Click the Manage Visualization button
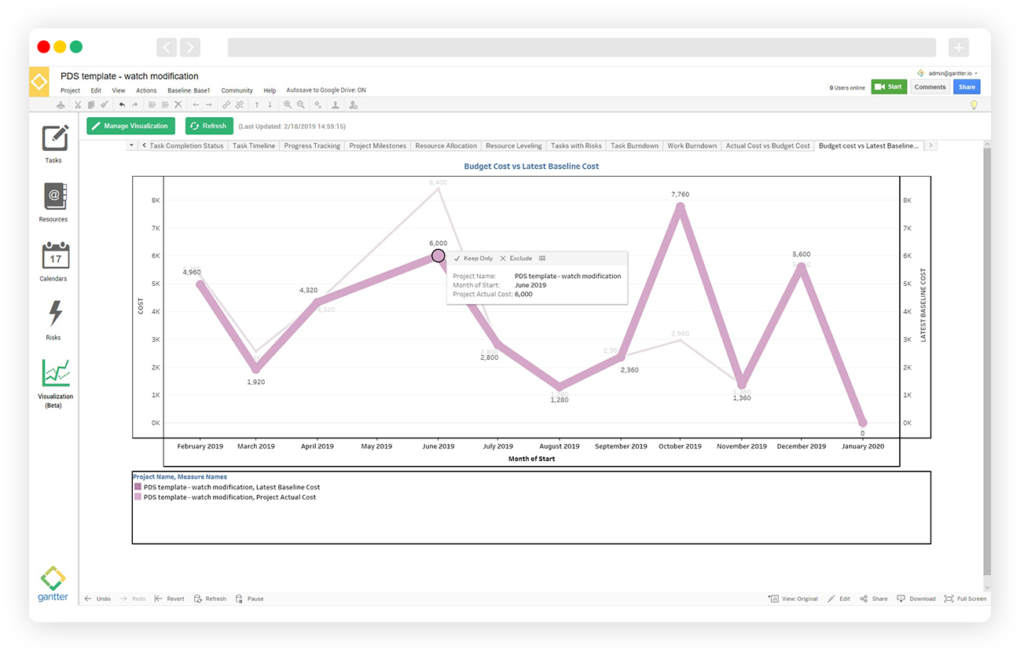This screenshot has height=656, width=1024. coord(131,126)
